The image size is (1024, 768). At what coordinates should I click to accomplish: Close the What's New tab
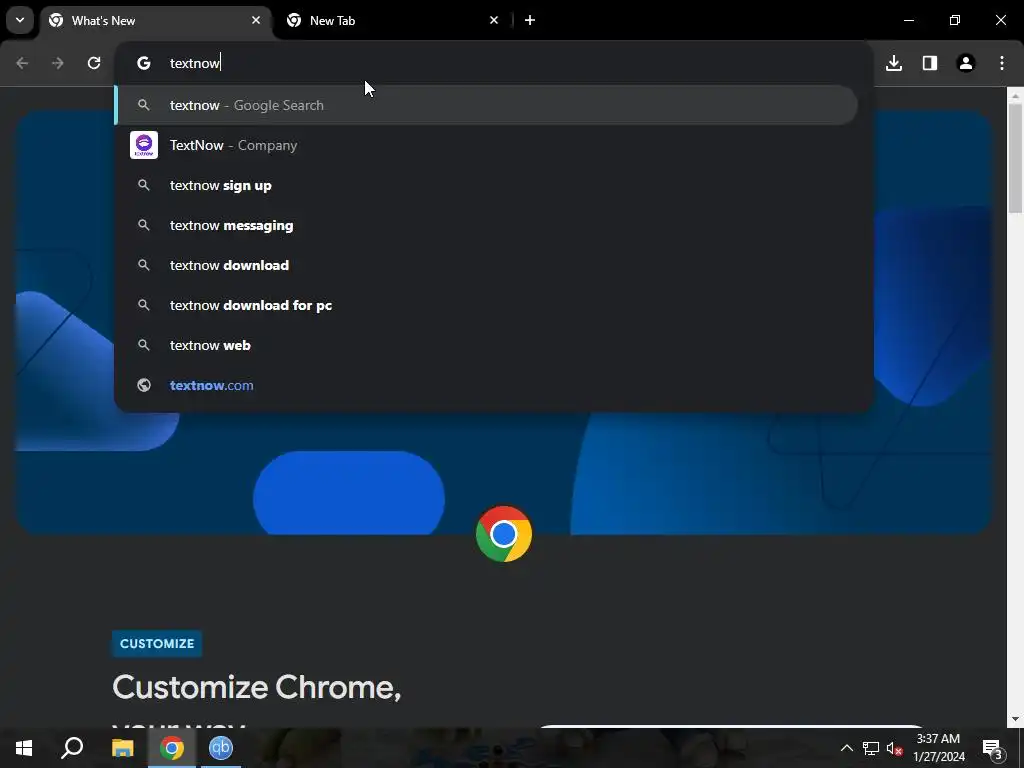(x=256, y=20)
